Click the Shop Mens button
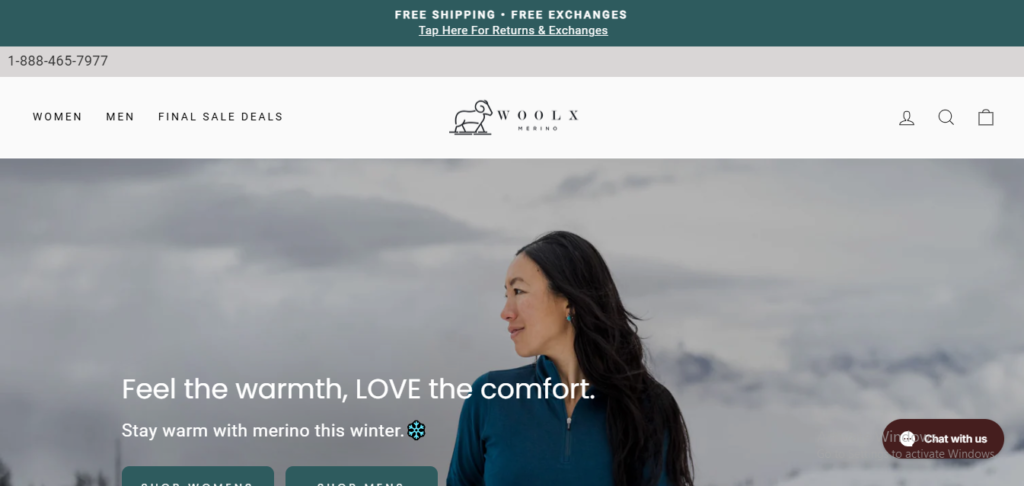The image size is (1024, 486). pos(361,476)
